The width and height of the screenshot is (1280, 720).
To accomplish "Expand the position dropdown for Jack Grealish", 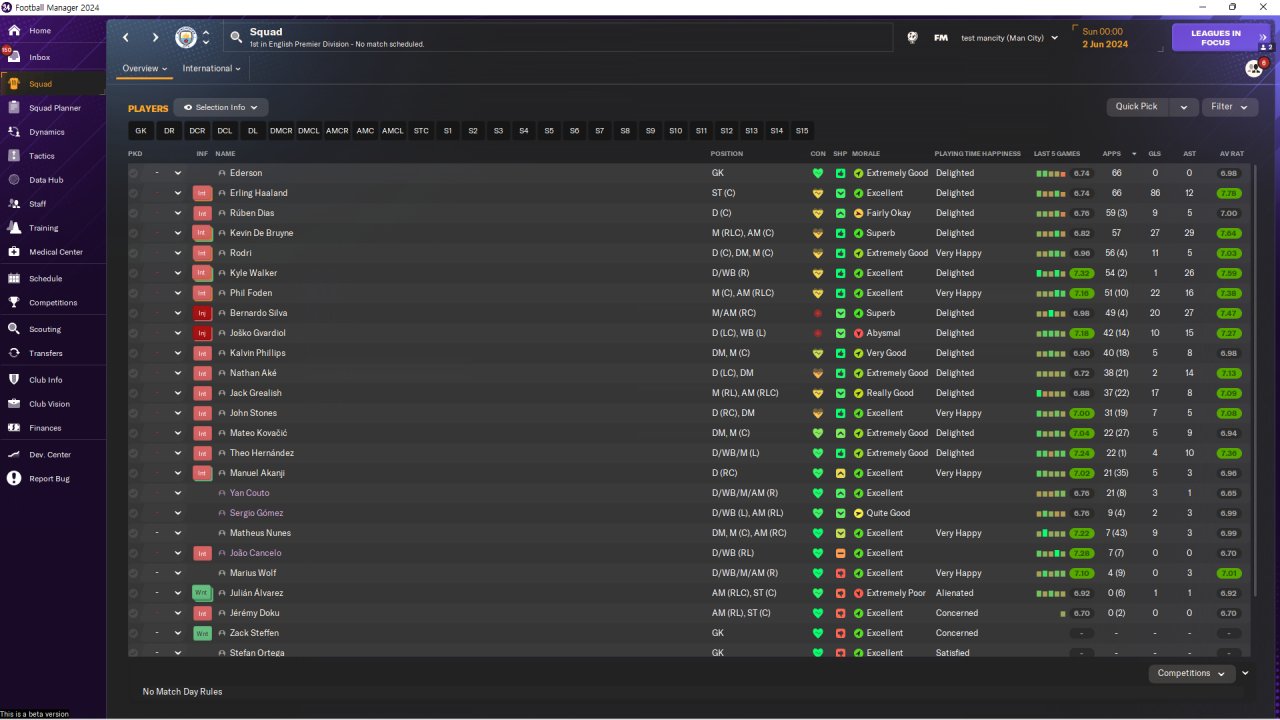I will (178, 393).
